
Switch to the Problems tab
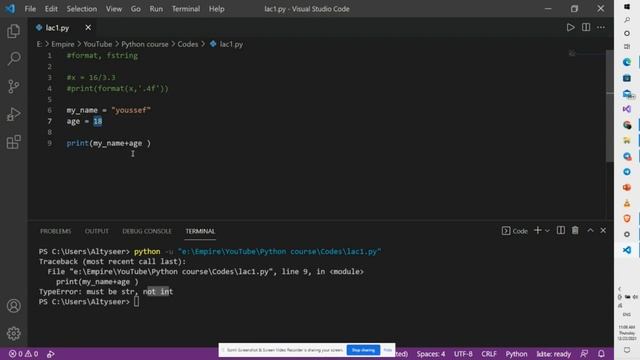[x=56, y=231]
